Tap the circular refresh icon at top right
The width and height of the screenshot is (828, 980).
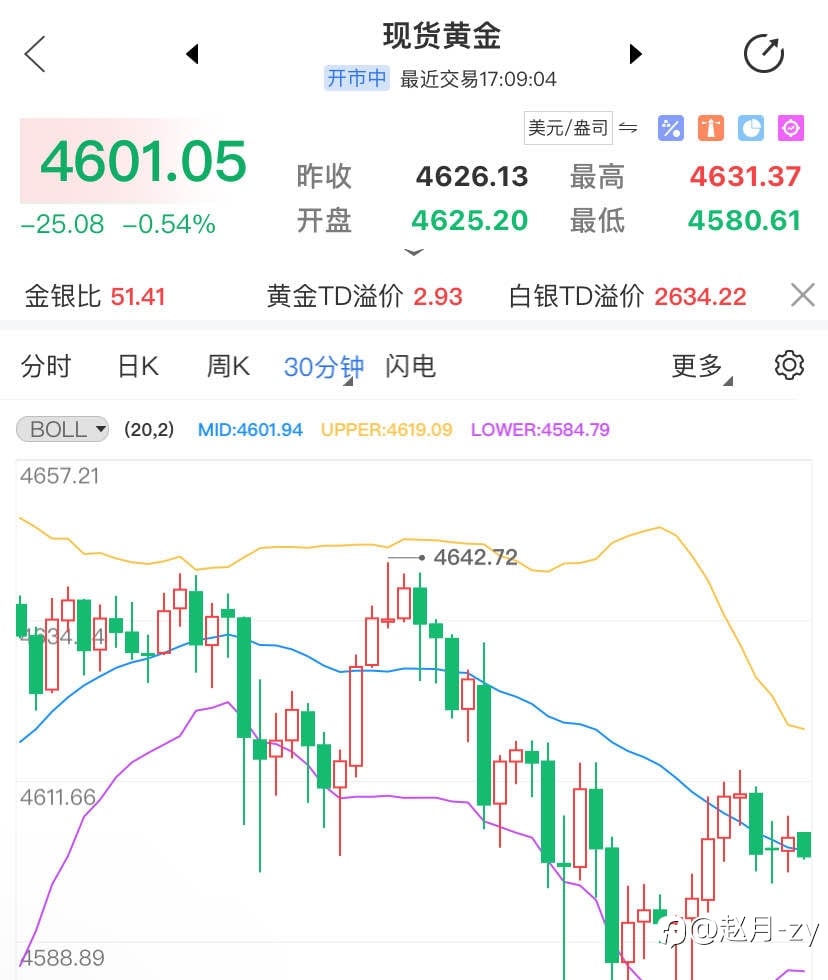(764, 54)
